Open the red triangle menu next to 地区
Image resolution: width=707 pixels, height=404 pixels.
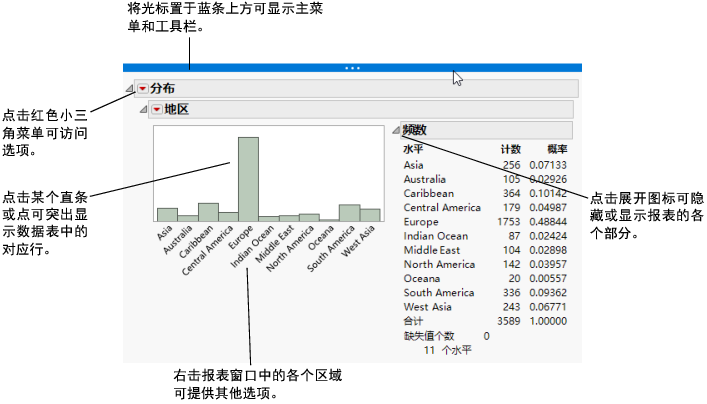point(156,109)
